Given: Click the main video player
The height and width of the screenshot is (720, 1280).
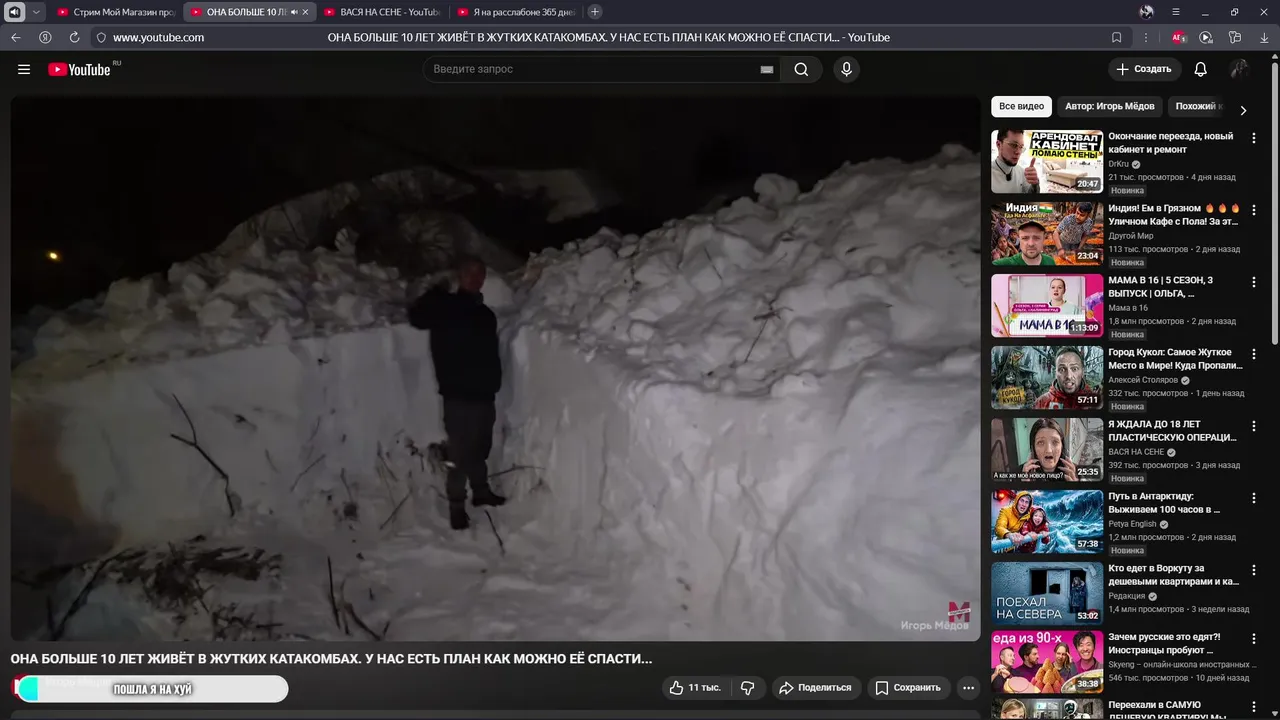Looking at the screenshot, I should coord(495,368).
